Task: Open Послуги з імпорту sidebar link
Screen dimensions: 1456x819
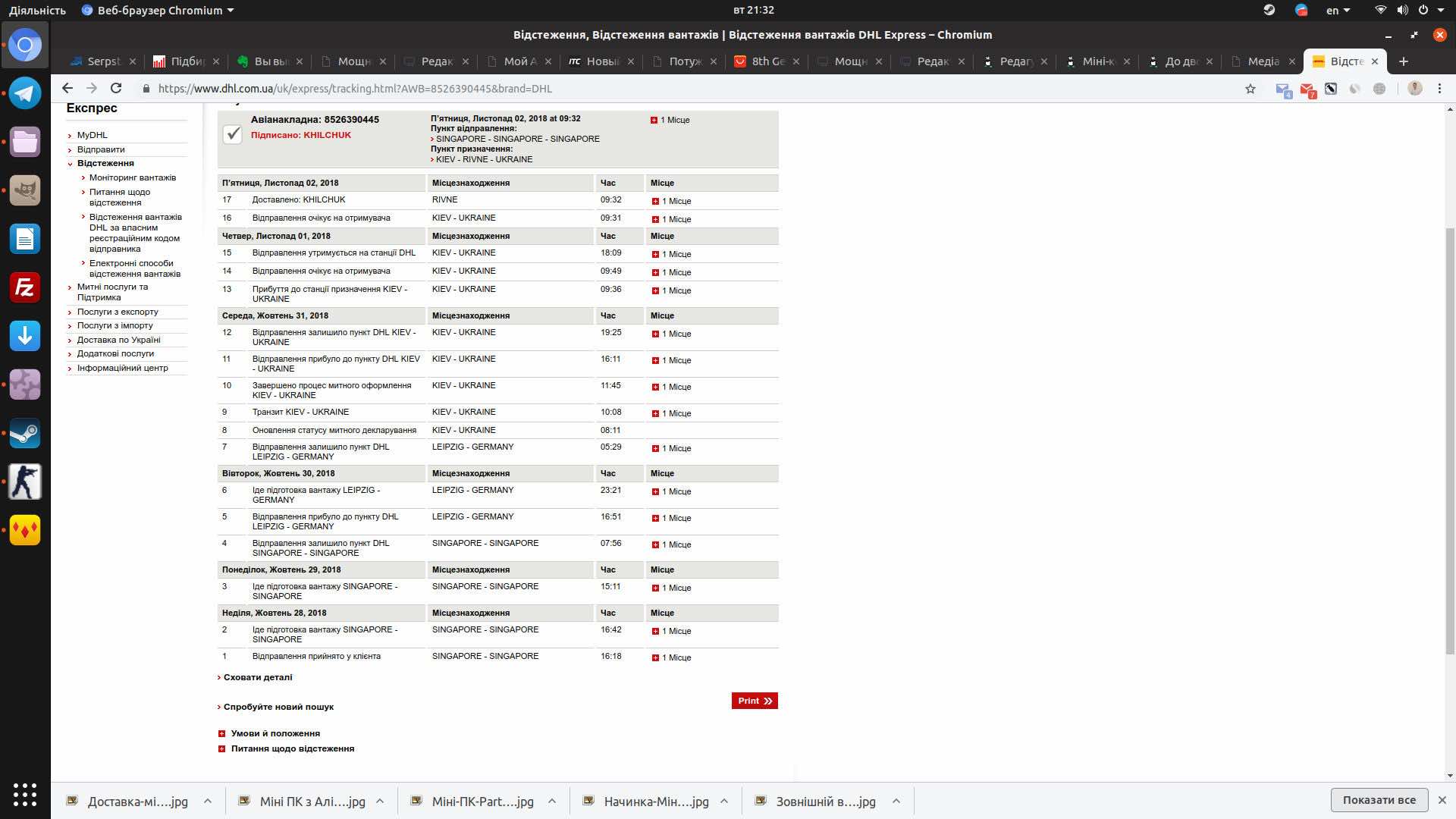Action: (x=115, y=325)
